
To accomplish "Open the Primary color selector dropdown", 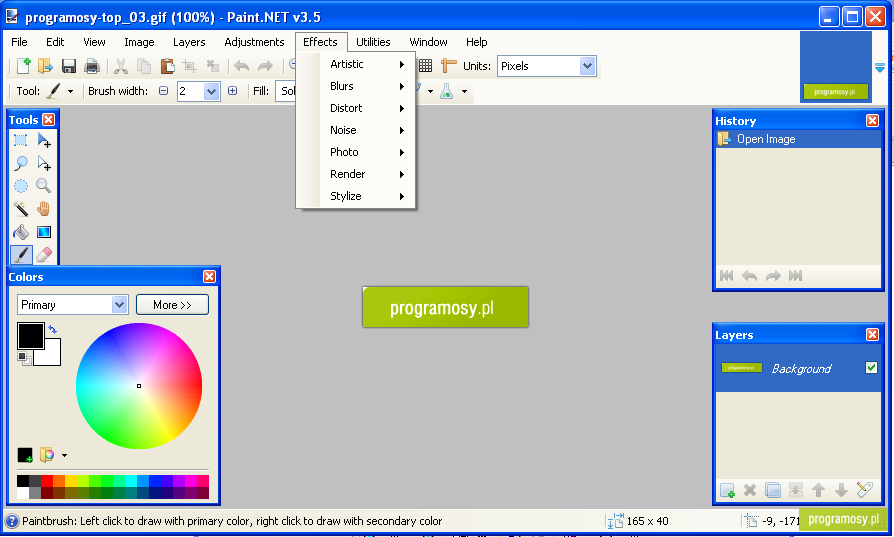I will point(119,305).
